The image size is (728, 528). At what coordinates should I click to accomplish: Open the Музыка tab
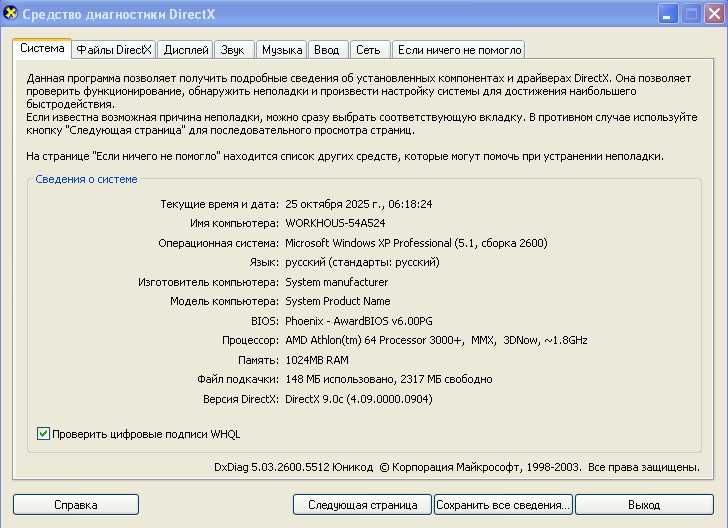pos(282,50)
